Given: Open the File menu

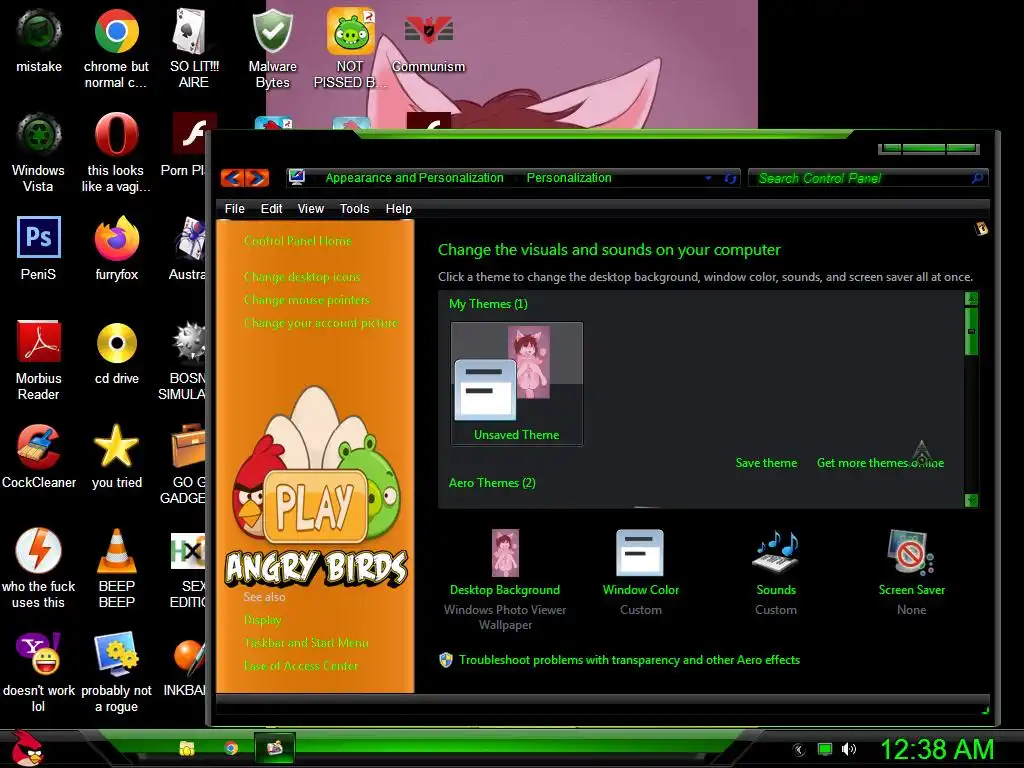Looking at the screenshot, I should (234, 208).
